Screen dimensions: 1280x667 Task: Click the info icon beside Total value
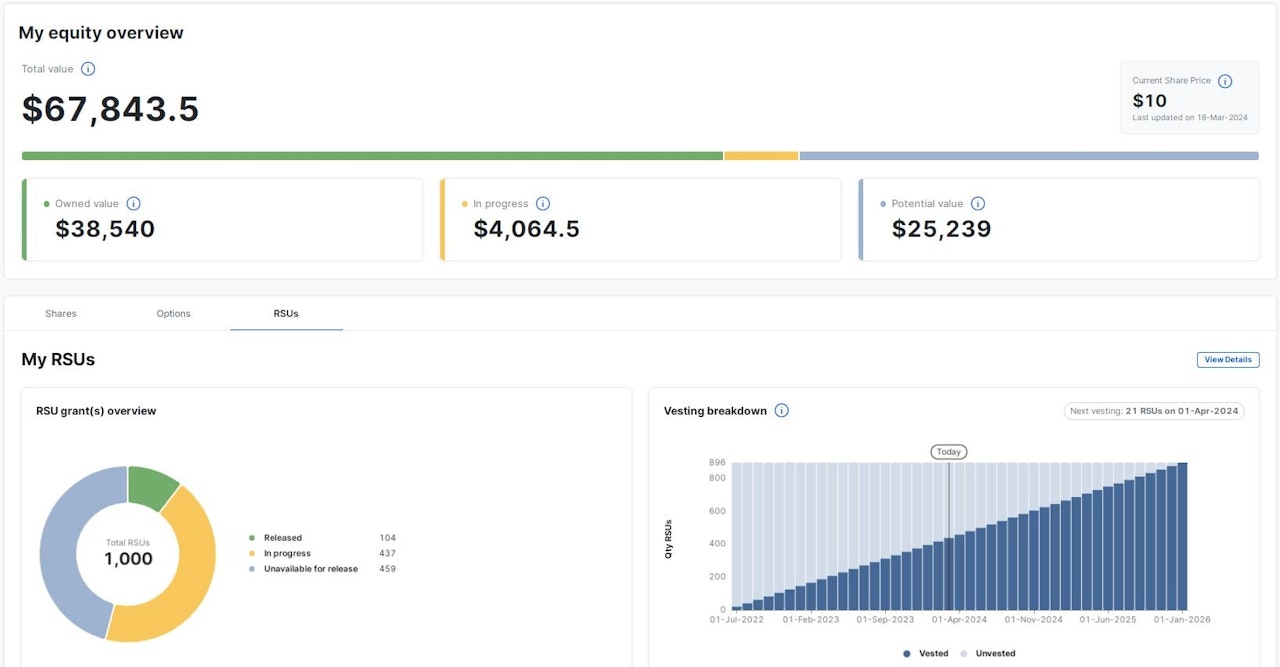pos(88,69)
